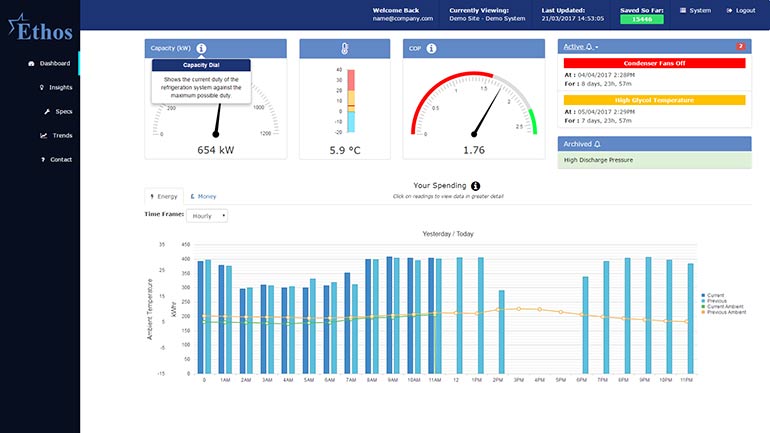The height and width of the screenshot is (433, 770).
Task: Open the System menu in header
Action: coord(695,10)
